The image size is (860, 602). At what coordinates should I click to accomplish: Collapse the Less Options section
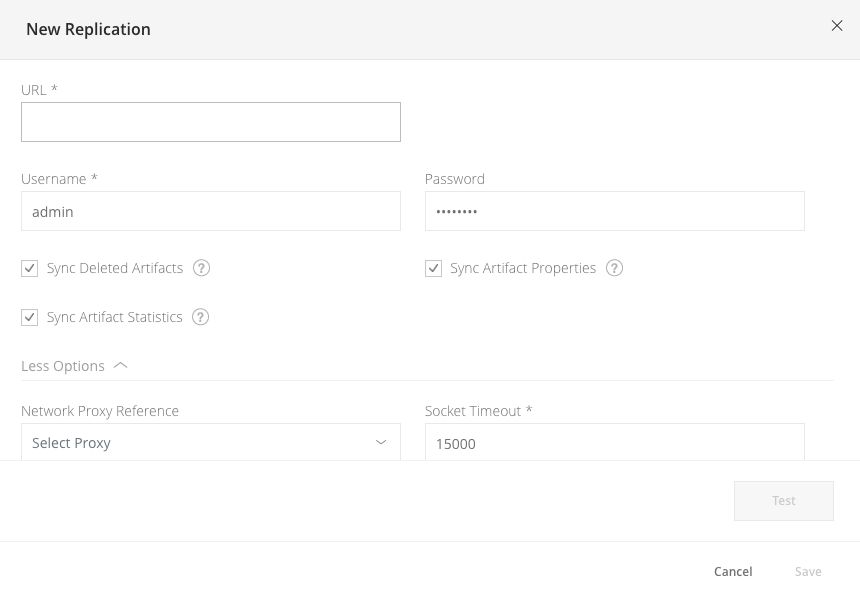(x=75, y=366)
